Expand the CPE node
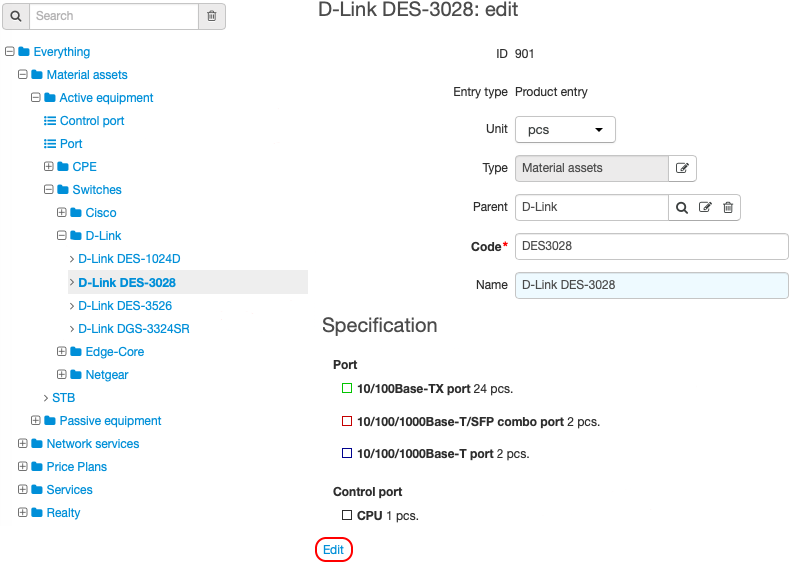Screen dimensions: 792x564 (x=48, y=167)
